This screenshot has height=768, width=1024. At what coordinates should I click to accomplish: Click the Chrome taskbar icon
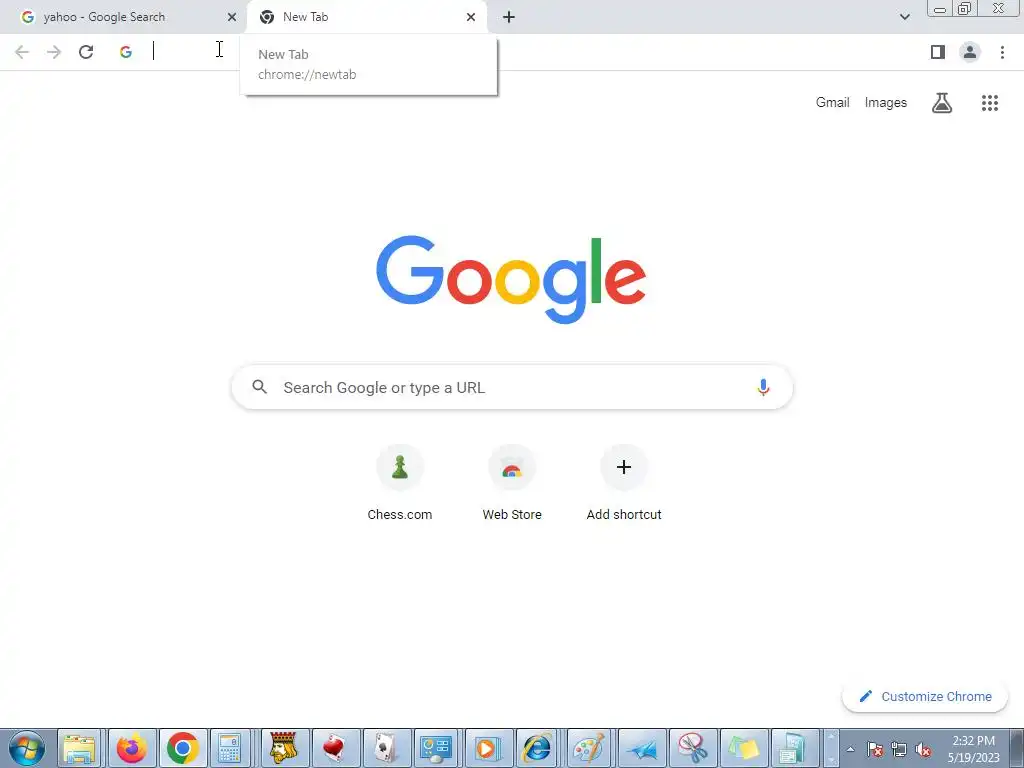point(183,748)
